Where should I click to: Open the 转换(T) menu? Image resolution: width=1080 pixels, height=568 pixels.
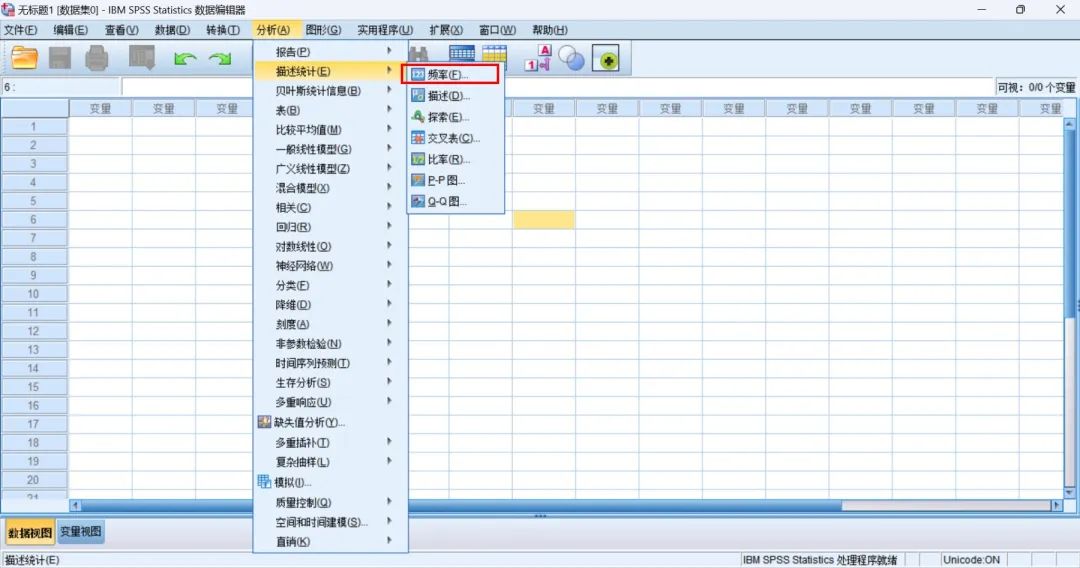click(223, 30)
